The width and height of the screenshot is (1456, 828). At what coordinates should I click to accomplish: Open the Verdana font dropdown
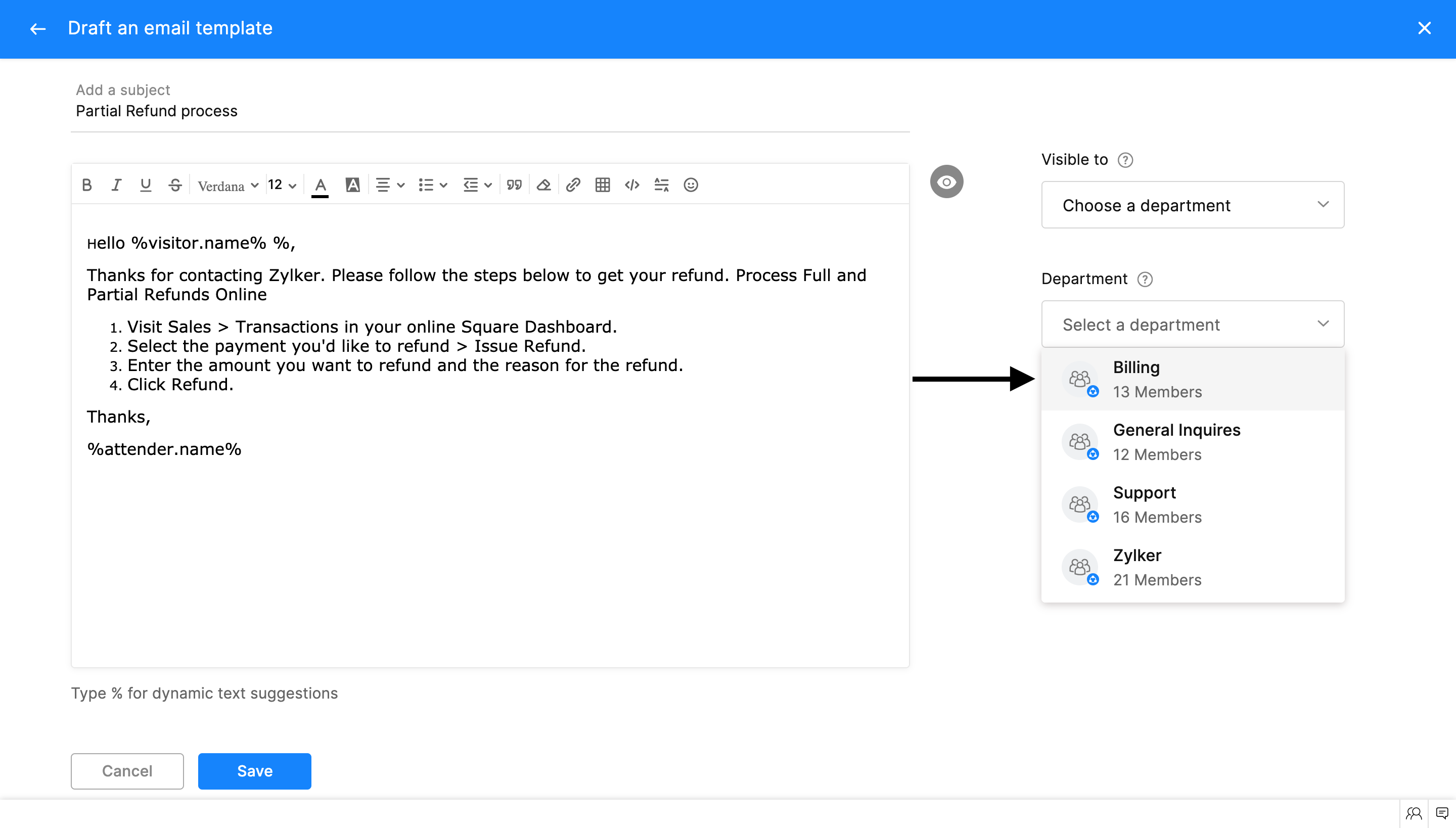228,186
